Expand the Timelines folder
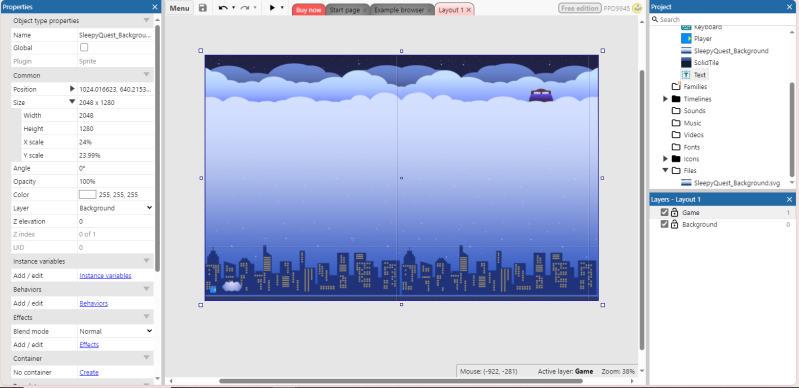Screen dimensions: 799x388 [x=665, y=99]
